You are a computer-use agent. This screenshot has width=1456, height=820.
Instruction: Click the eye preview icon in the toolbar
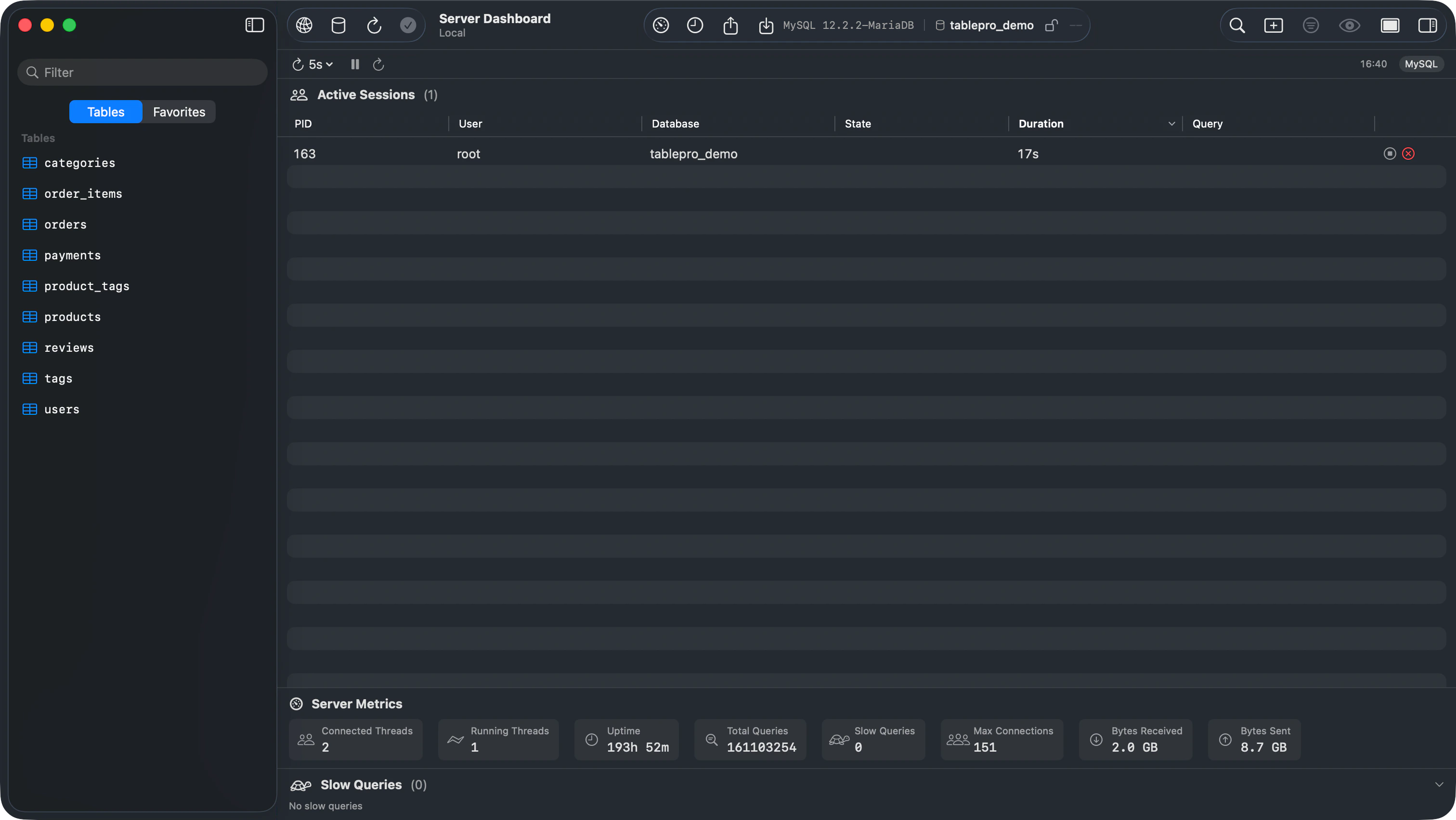tap(1349, 25)
